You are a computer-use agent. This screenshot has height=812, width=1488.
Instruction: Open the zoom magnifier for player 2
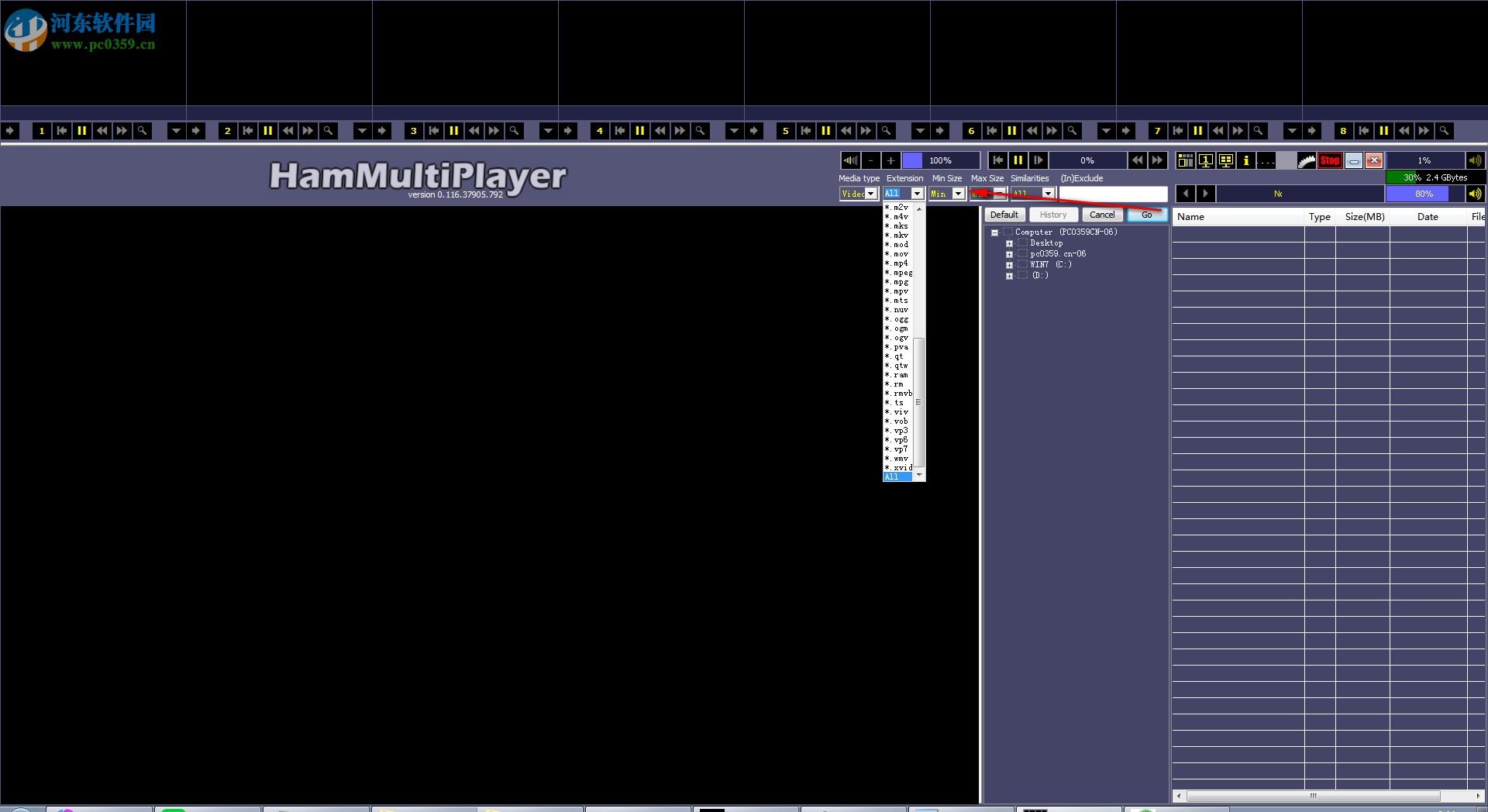pos(328,131)
